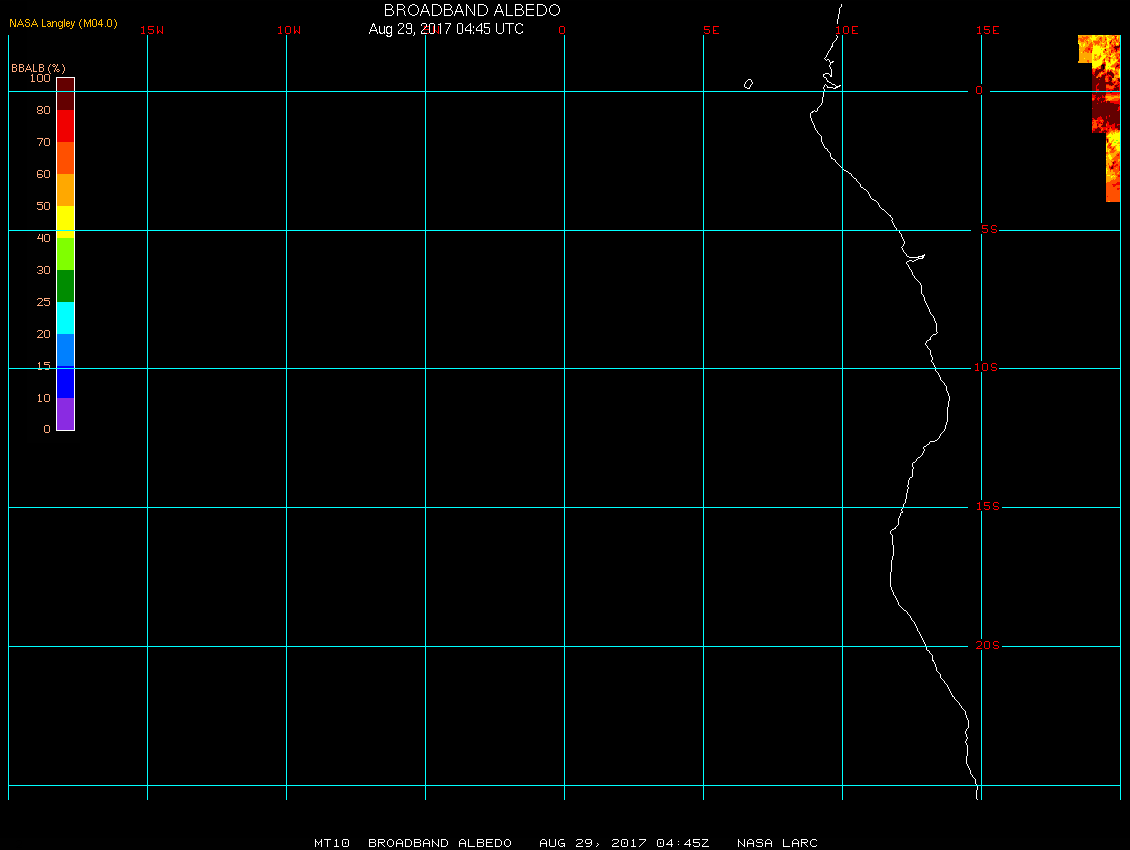Select the bright red 70-80 color bar segment
The width and height of the screenshot is (1130, 850).
coord(66,126)
